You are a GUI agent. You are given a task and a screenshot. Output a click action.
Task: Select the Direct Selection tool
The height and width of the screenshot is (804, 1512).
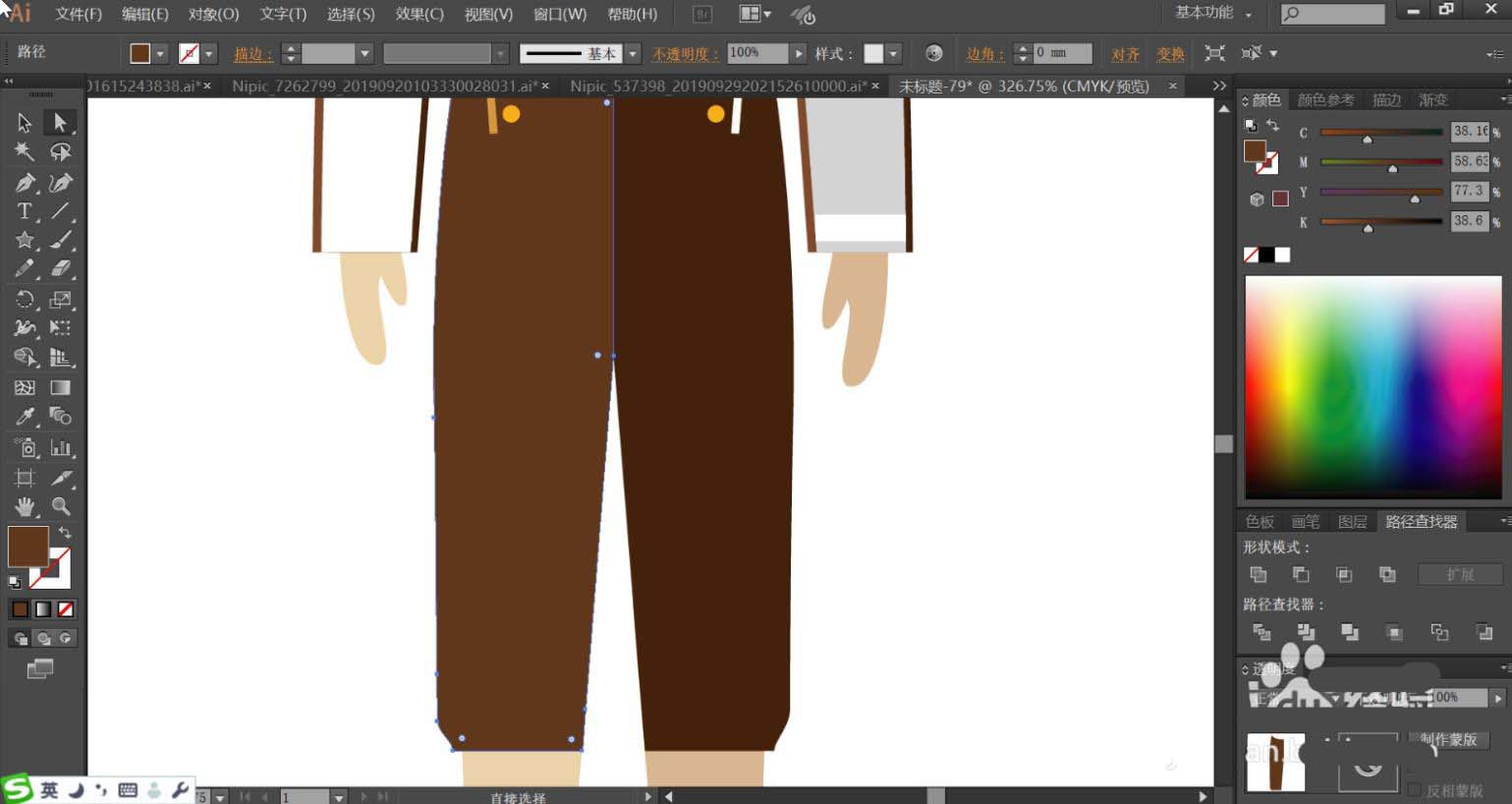point(60,123)
